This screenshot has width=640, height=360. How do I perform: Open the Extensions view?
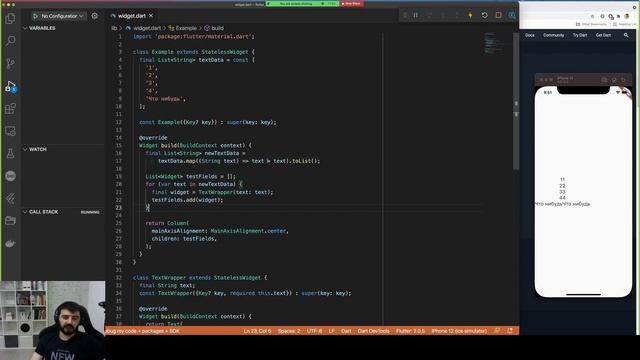(x=11, y=109)
